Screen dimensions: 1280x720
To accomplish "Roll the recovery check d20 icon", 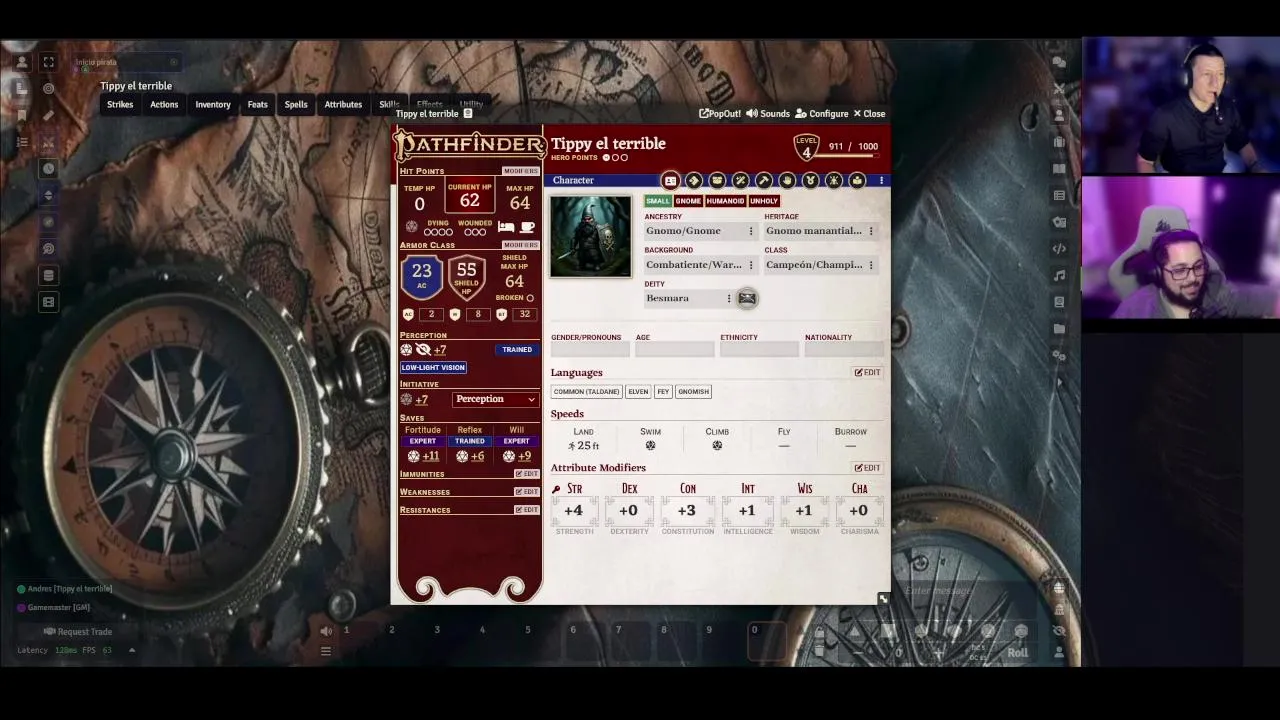I will pos(411,227).
